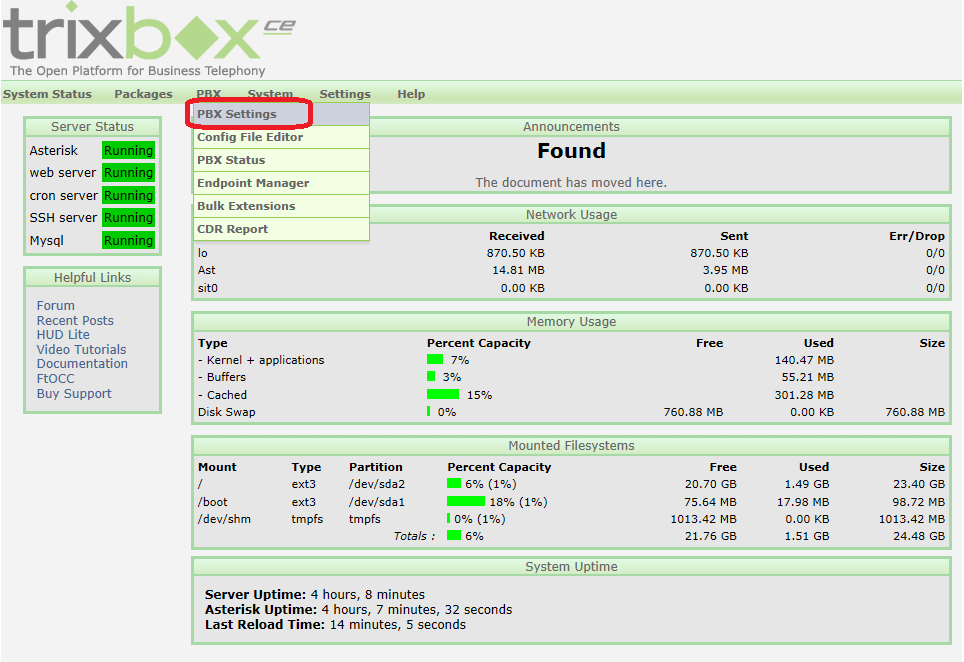This screenshot has height=662, width=964.
Task: Visit the Documentation link
Action: tap(82, 364)
